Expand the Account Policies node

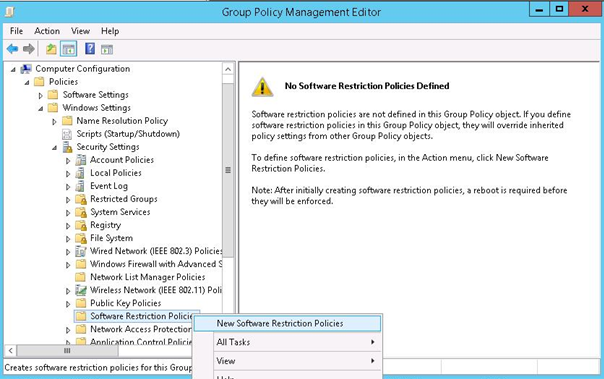[68, 161]
